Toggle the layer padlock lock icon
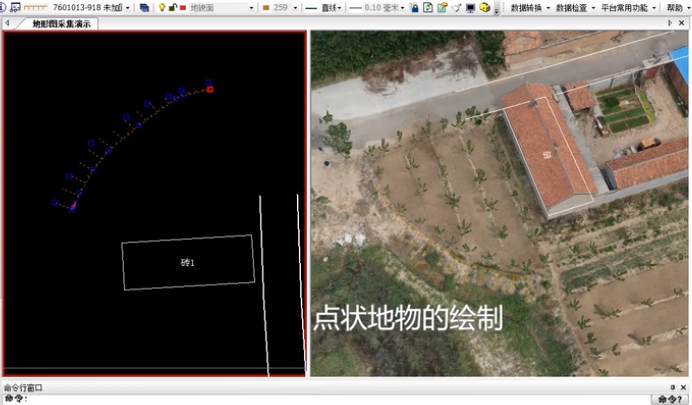This screenshot has height=405, width=692. tap(171, 7)
